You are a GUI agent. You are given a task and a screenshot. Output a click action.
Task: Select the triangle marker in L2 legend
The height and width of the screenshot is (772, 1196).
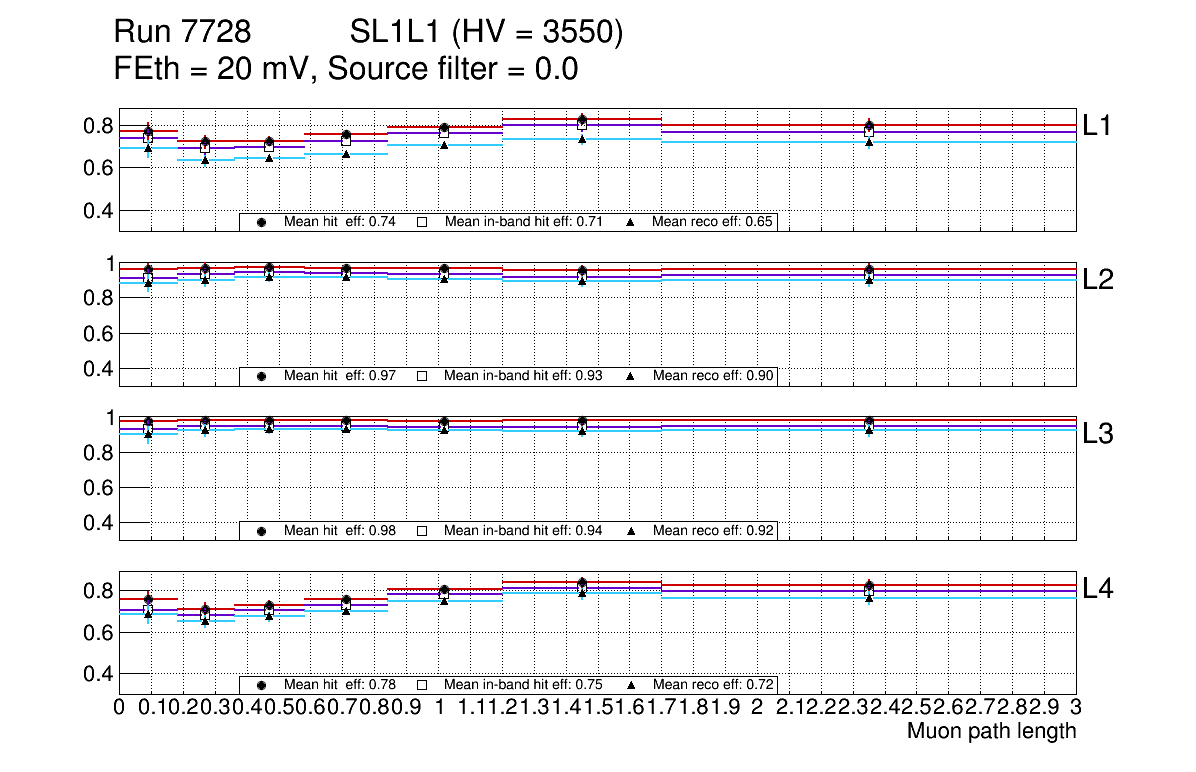(x=631, y=376)
